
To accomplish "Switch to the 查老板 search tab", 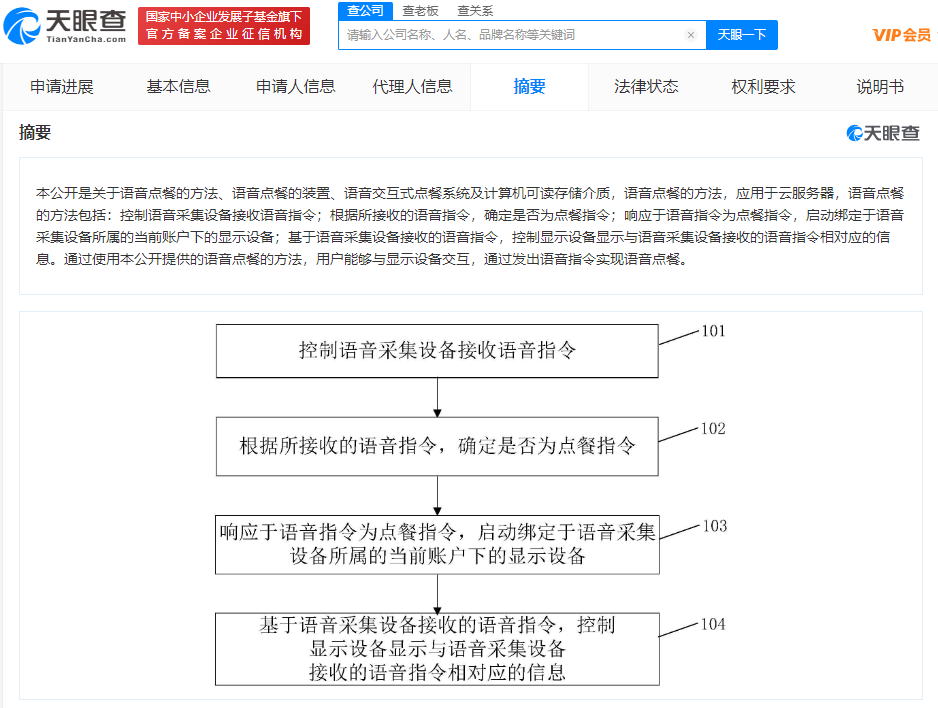I will (x=420, y=11).
